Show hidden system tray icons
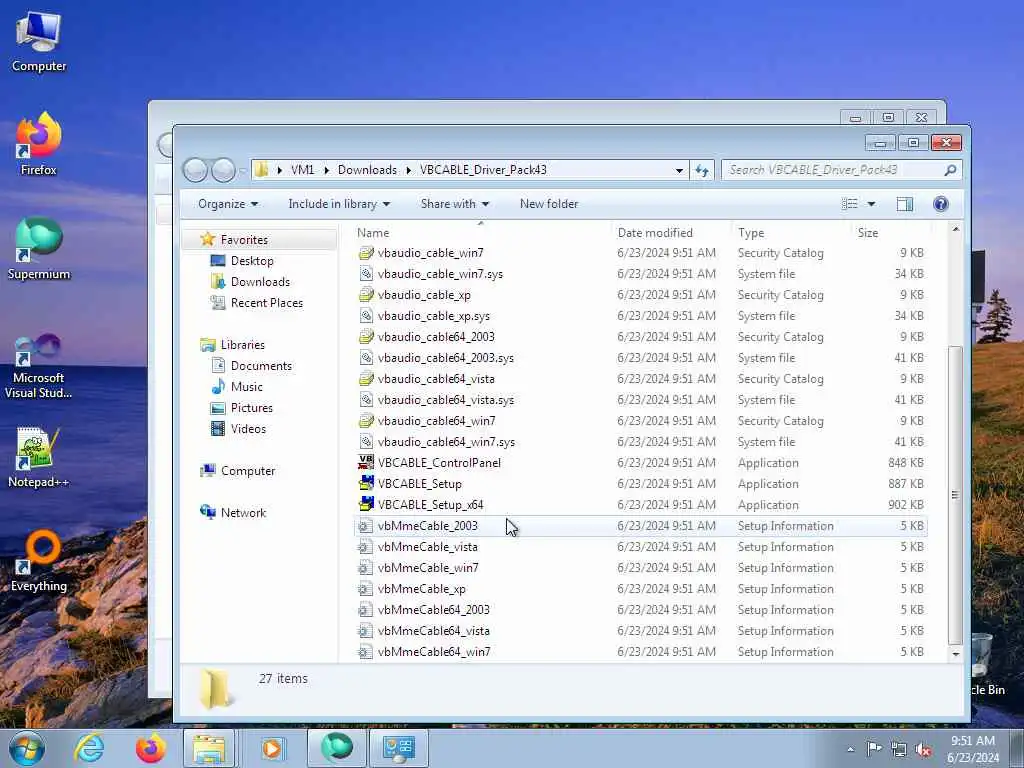The image size is (1024, 768). (x=850, y=749)
